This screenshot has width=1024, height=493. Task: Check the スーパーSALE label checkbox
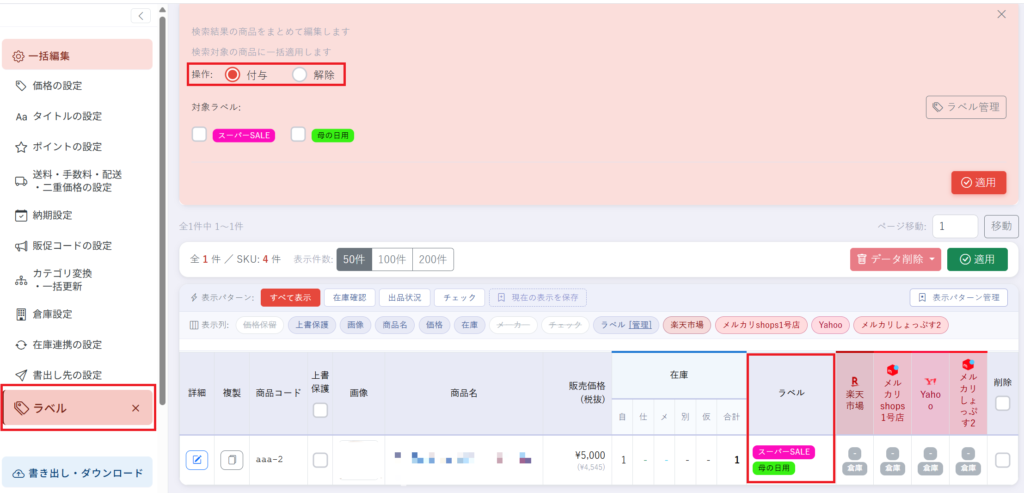click(199, 135)
